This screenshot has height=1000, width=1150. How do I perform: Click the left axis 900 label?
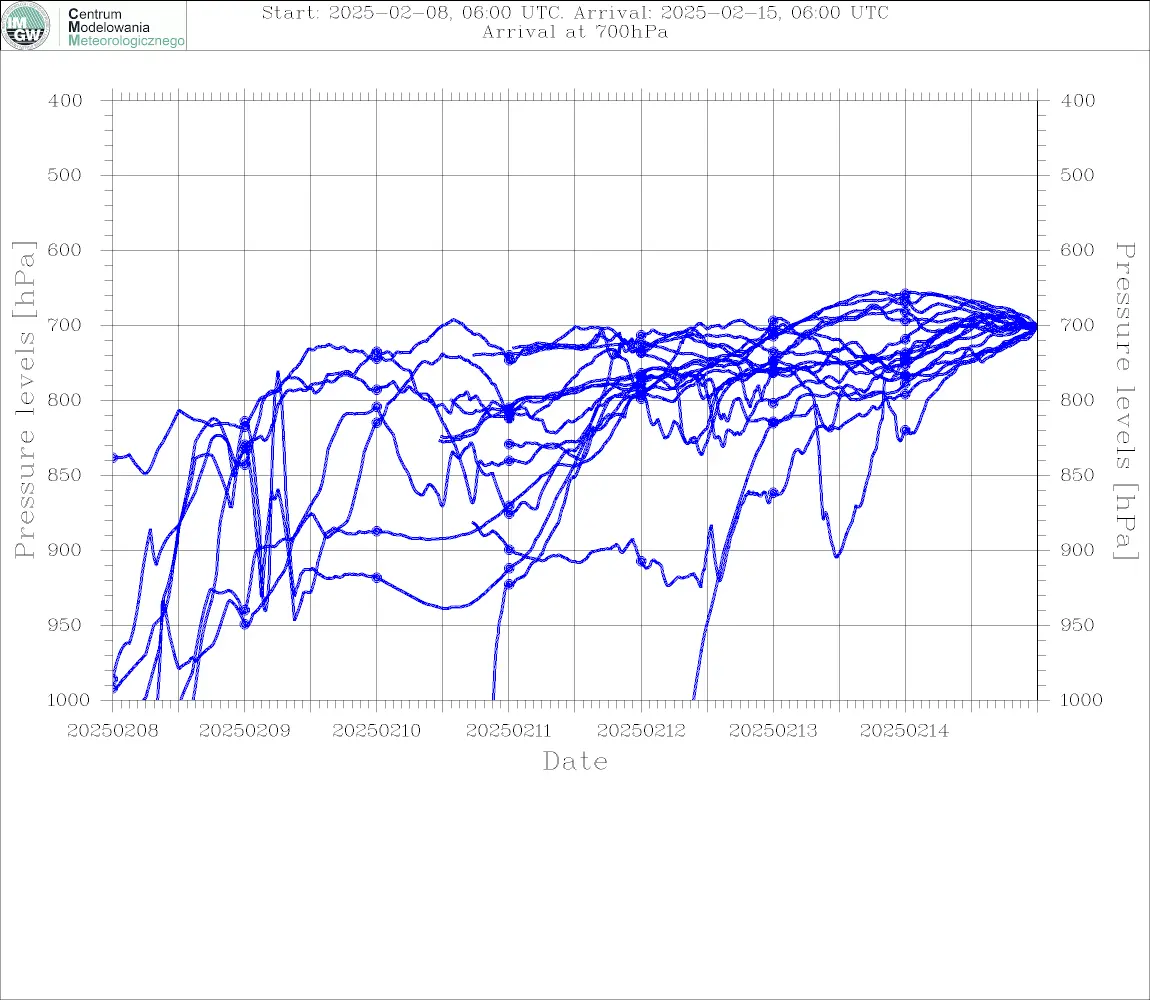click(x=65, y=550)
